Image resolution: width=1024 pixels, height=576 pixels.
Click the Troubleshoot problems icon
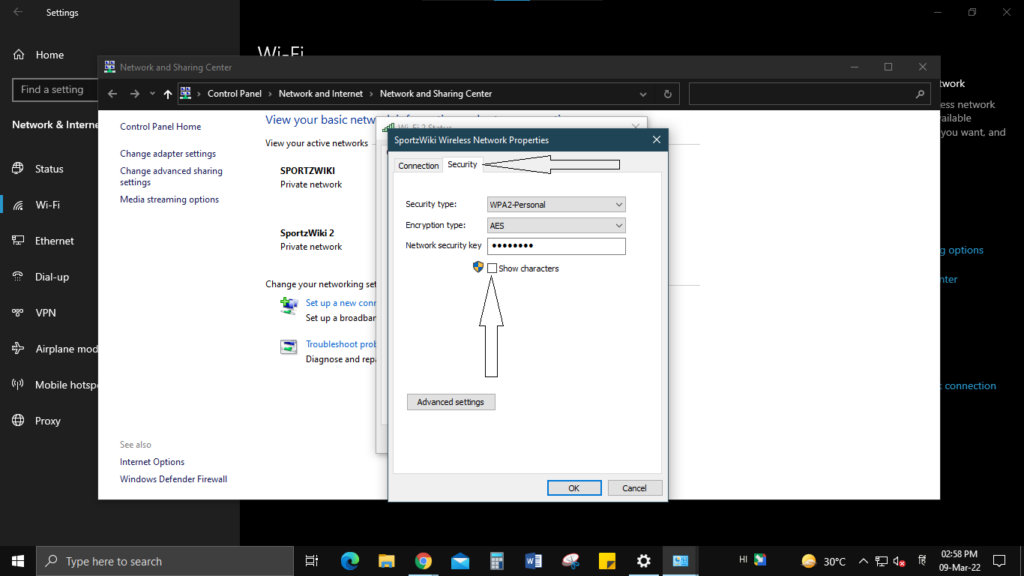coord(289,347)
